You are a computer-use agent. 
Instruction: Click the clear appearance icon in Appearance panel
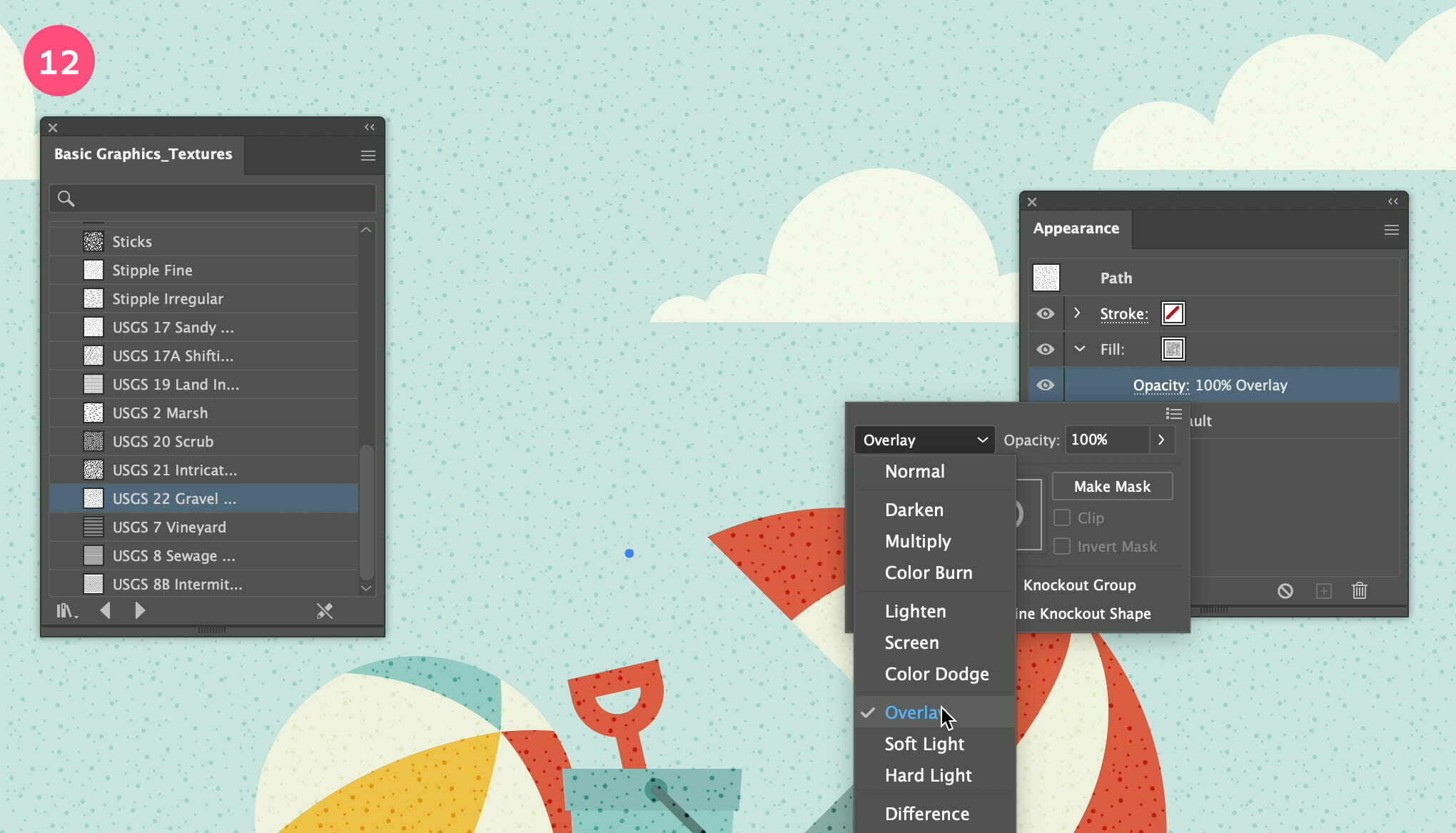(1286, 590)
